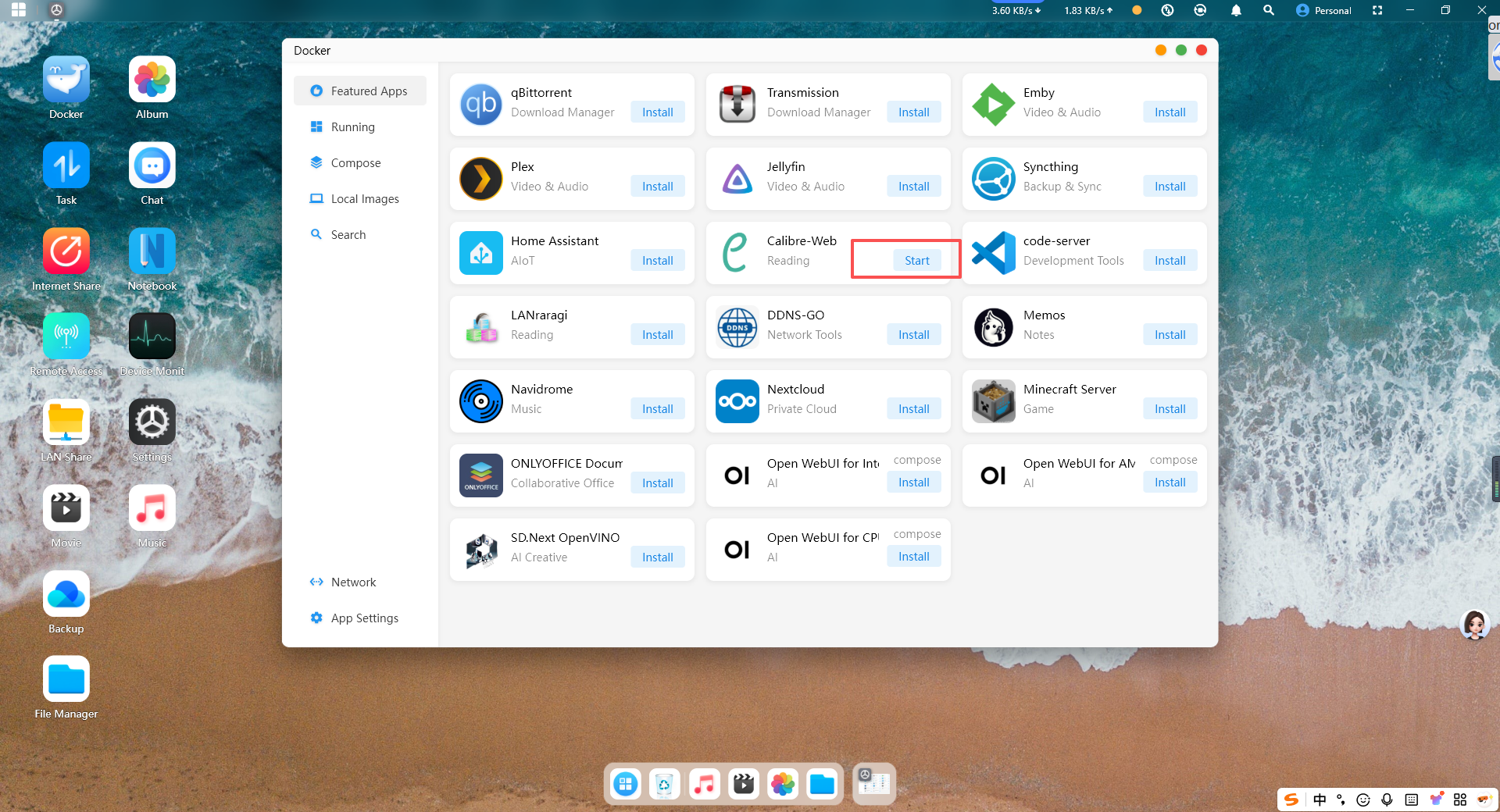Open recycle bin in dock
The height and width of the screenshot is (812, 1500).
point(664,784)
